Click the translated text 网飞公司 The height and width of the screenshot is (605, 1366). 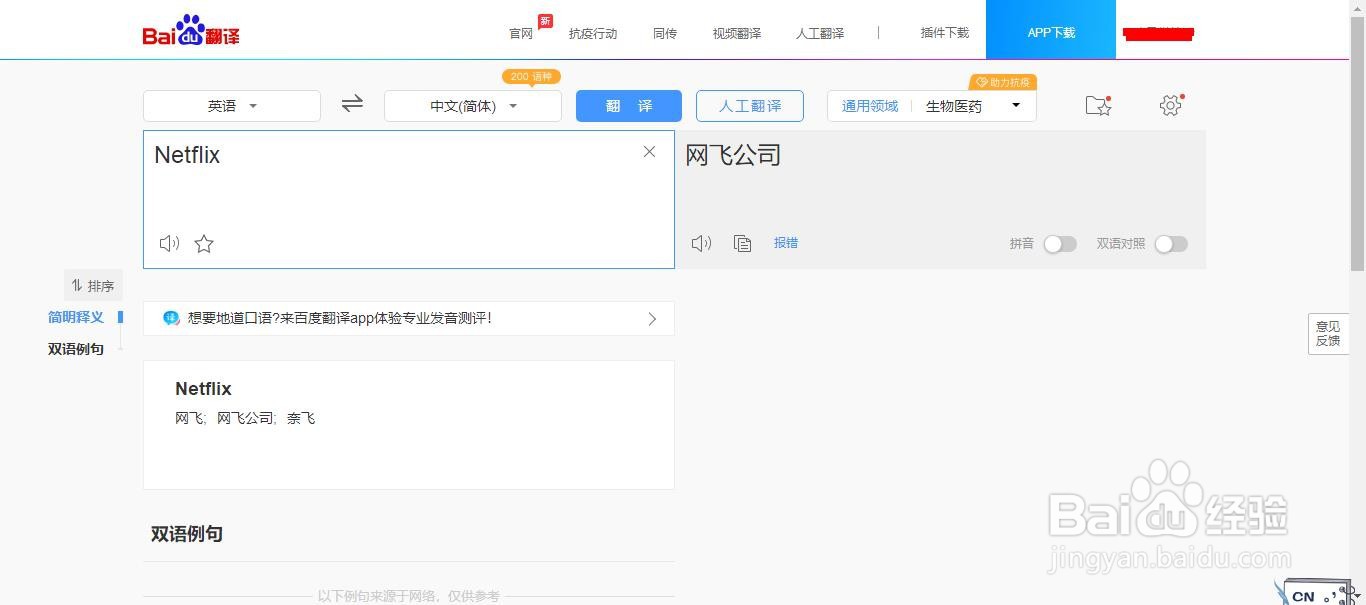coord(733,155)
